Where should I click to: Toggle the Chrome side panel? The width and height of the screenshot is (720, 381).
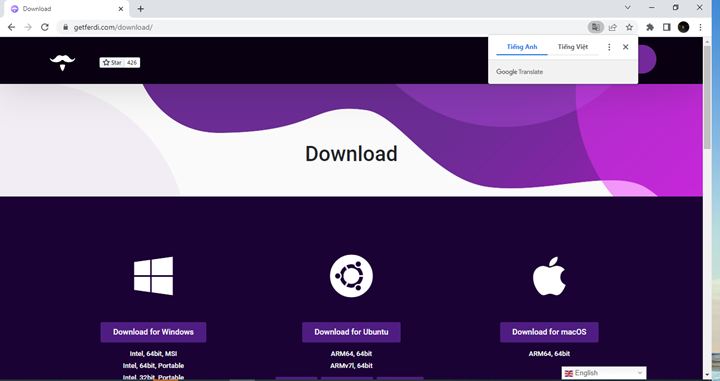click(666, 27)
